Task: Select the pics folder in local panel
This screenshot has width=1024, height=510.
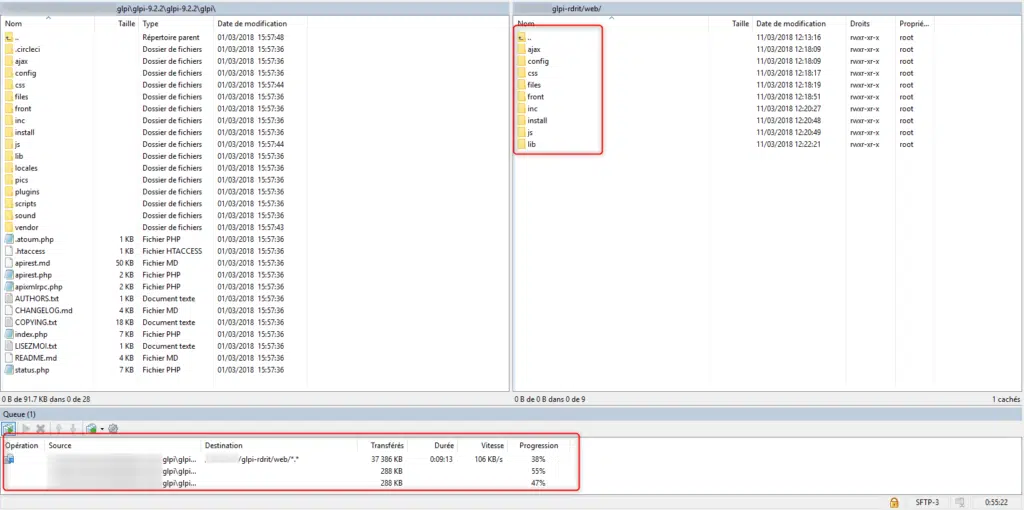Action: (22, 180)
